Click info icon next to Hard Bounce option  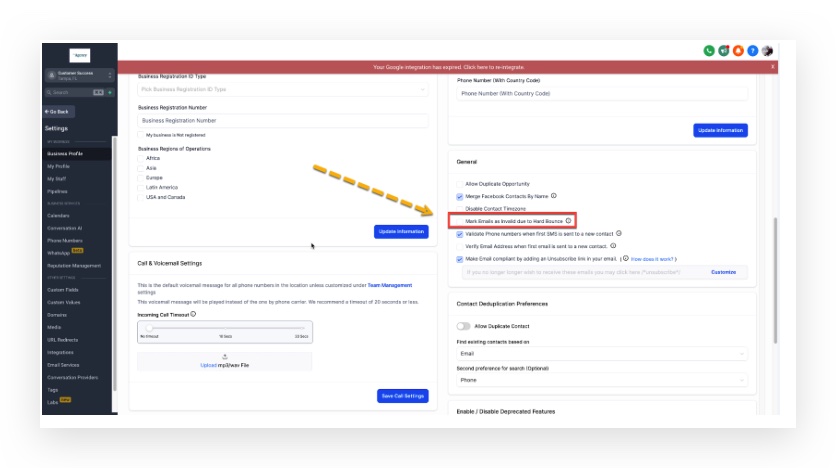(568, 220)
